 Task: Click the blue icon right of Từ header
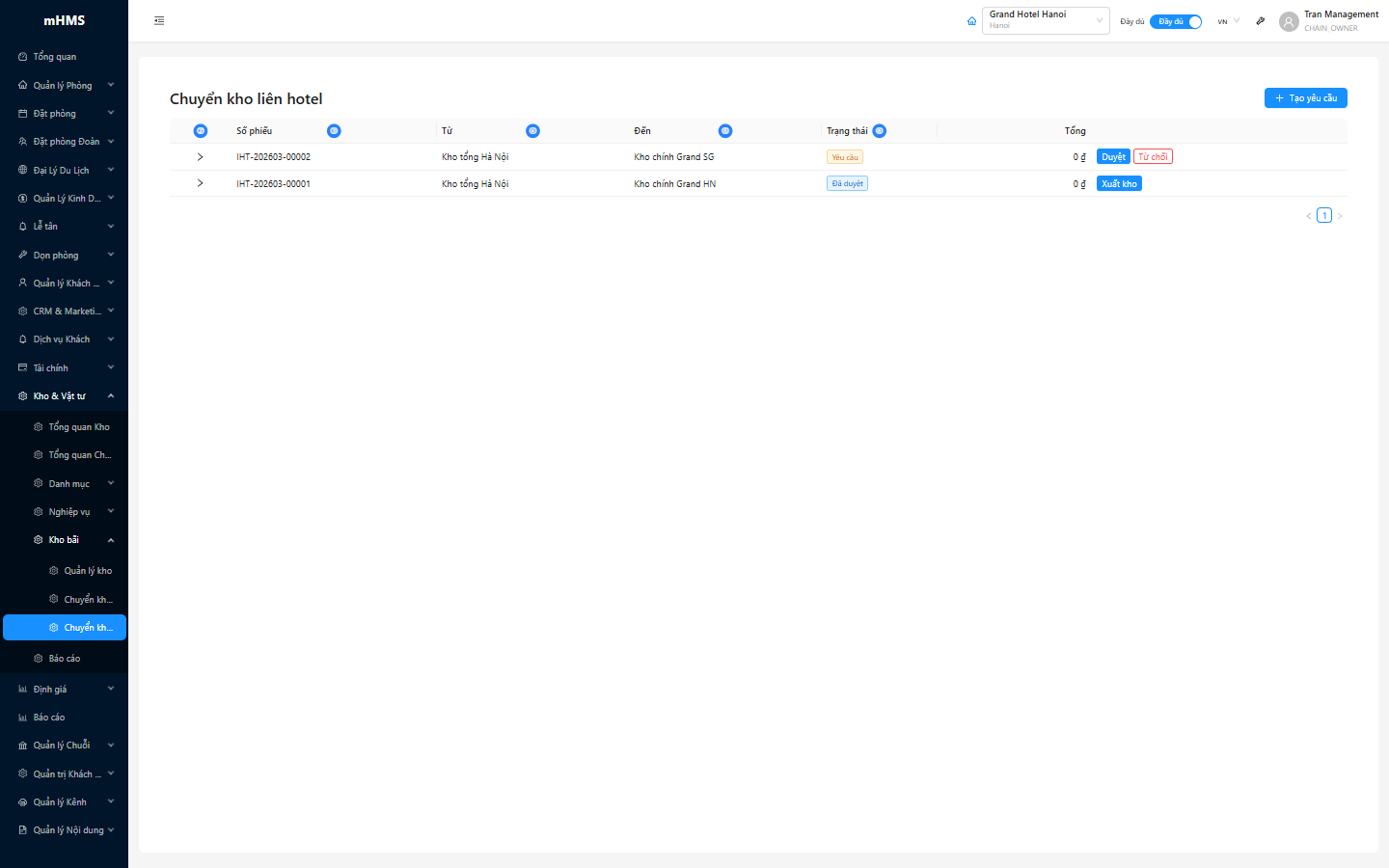tap(532, 131)
